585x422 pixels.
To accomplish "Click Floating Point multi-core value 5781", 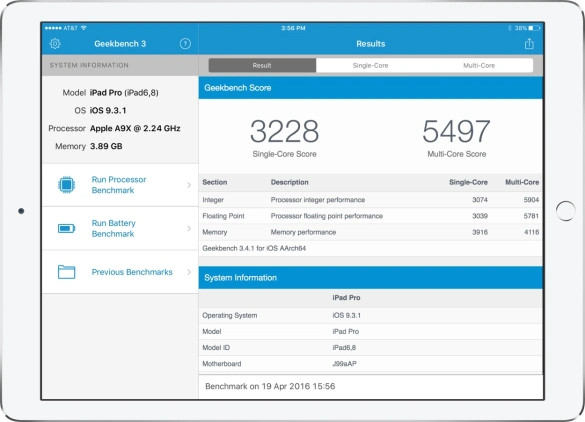I will (531, 216).
